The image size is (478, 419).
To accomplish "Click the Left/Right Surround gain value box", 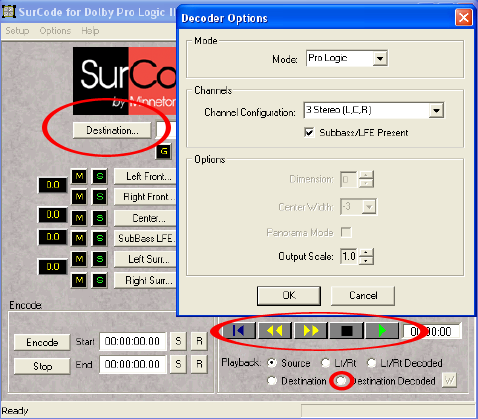I will tap(53, 267).
